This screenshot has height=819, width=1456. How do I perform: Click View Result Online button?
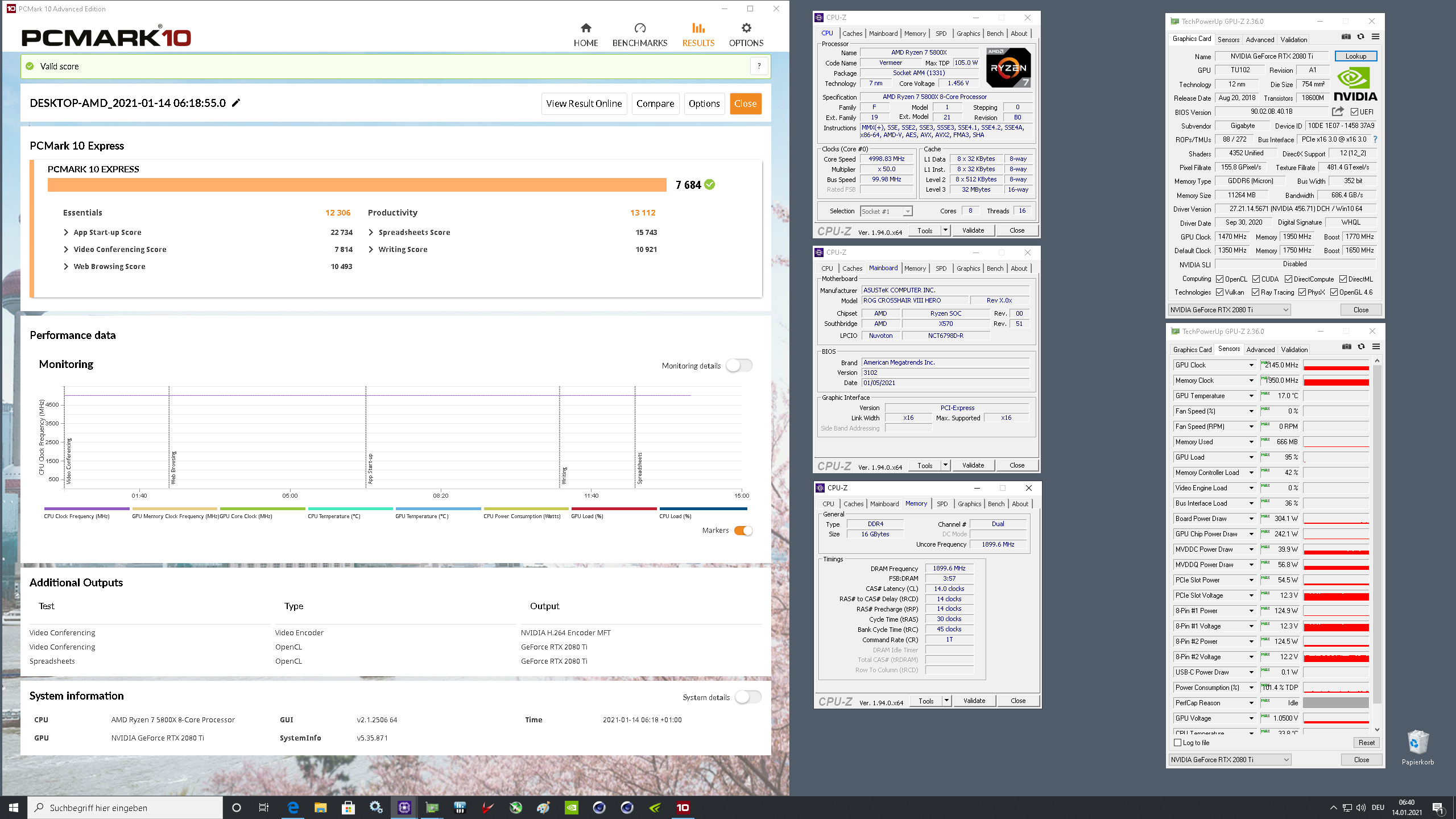point(584,104)
